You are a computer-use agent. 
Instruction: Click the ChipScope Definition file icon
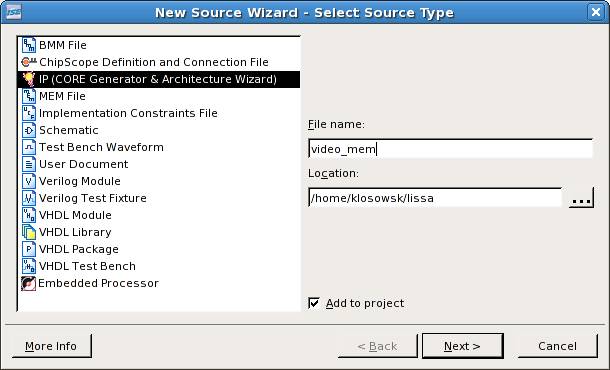point(29,62)
